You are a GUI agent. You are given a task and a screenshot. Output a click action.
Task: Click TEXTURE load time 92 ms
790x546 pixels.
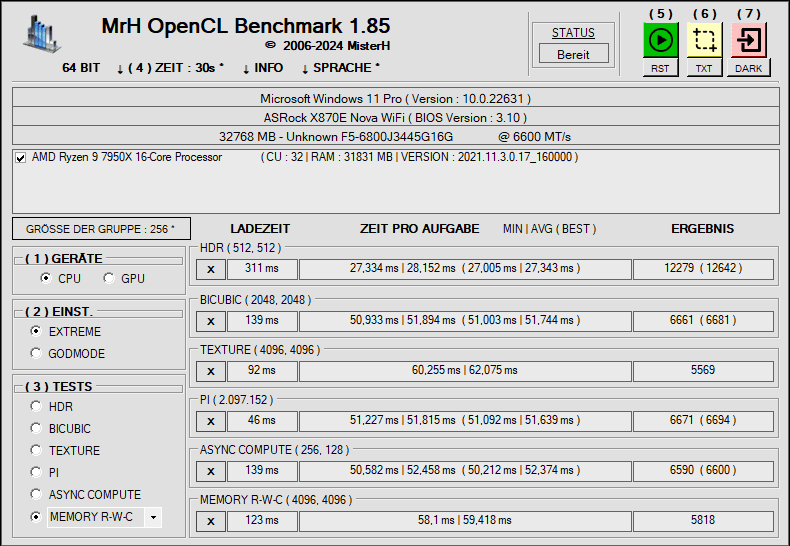coord(262,370)
